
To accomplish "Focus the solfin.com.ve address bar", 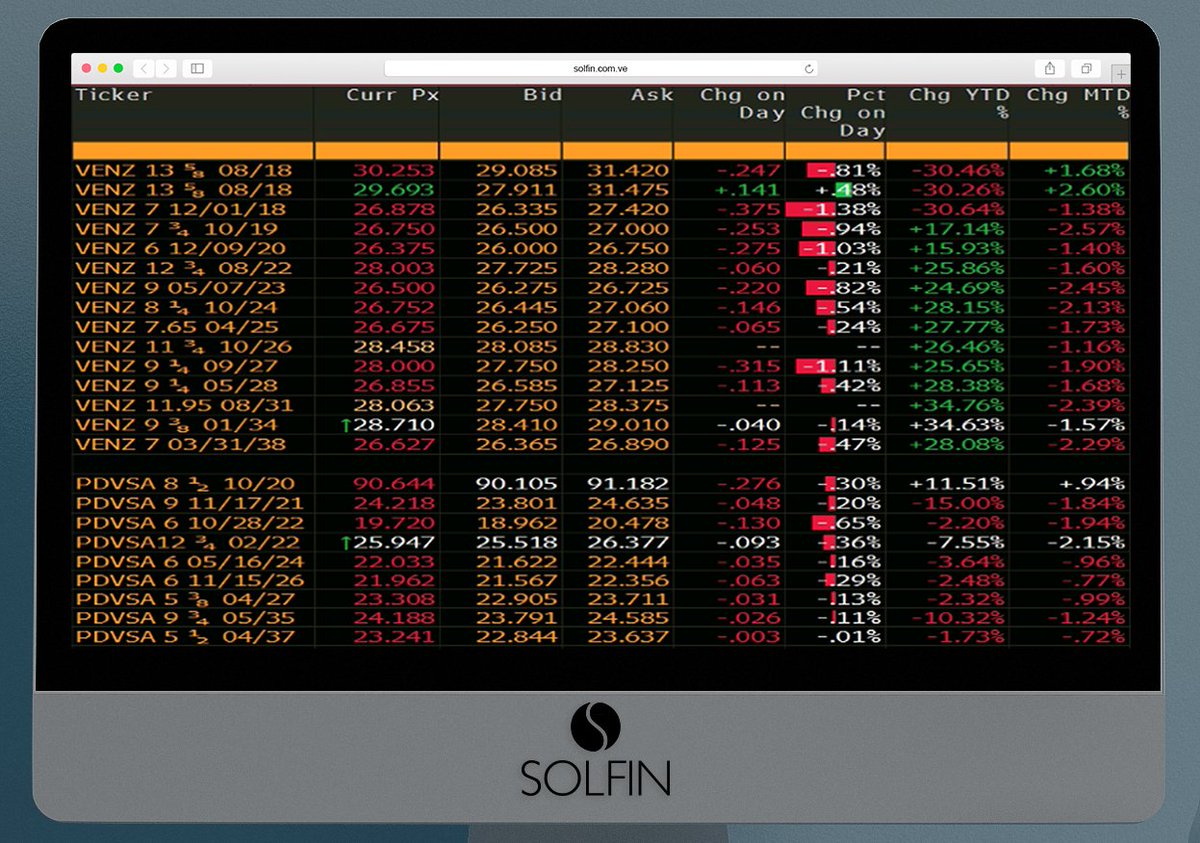I will click(x=601, y=69).
